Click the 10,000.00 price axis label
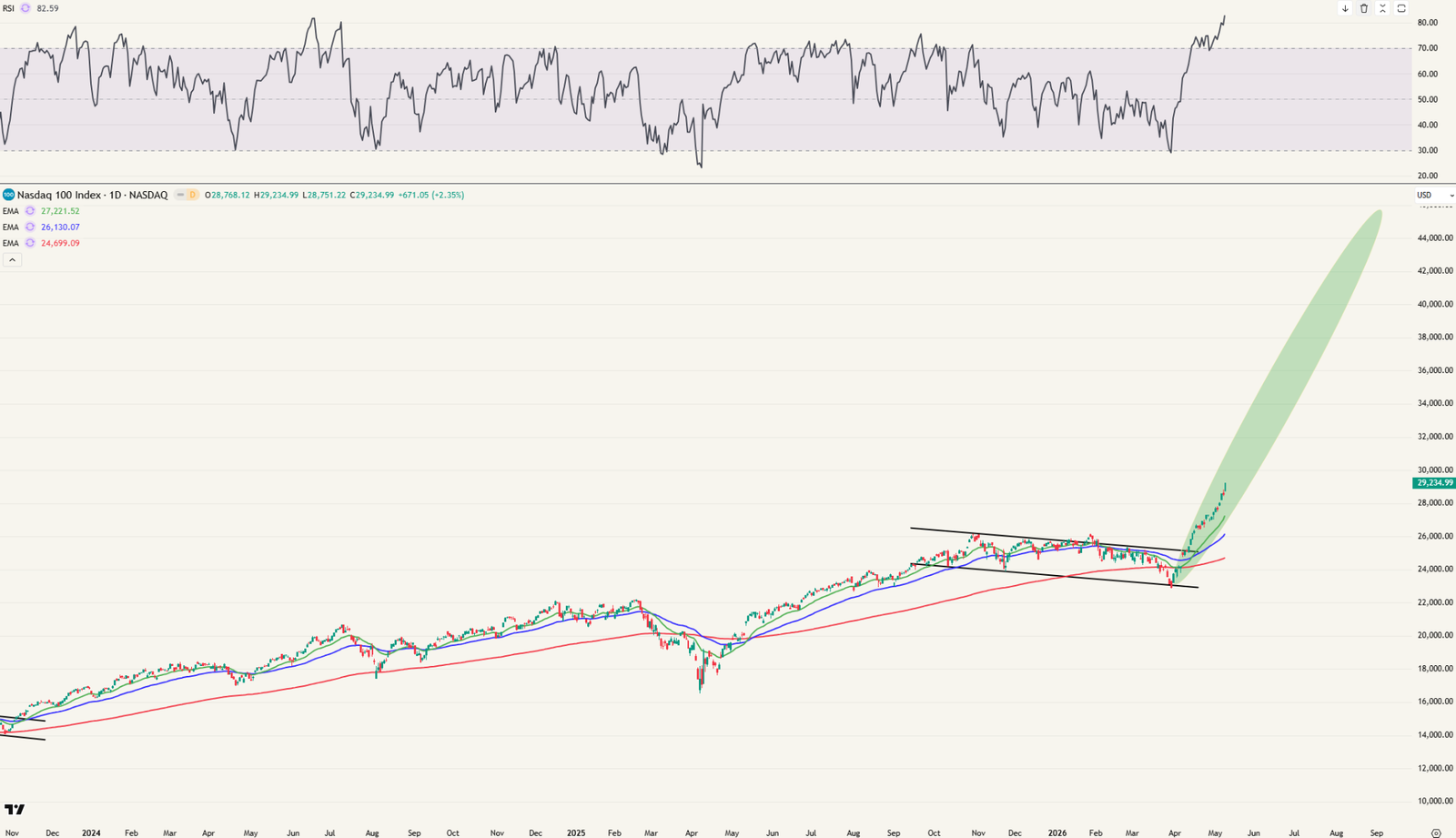 tap(1435, 802)
